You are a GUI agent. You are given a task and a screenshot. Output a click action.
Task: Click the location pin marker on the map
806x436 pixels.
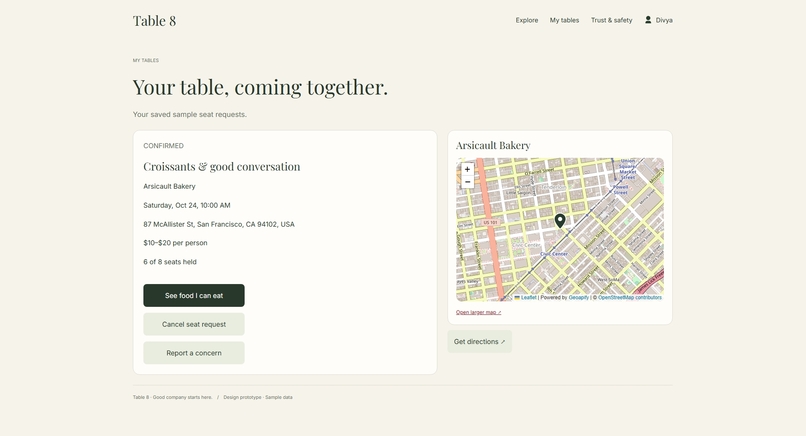click(560, 221)
